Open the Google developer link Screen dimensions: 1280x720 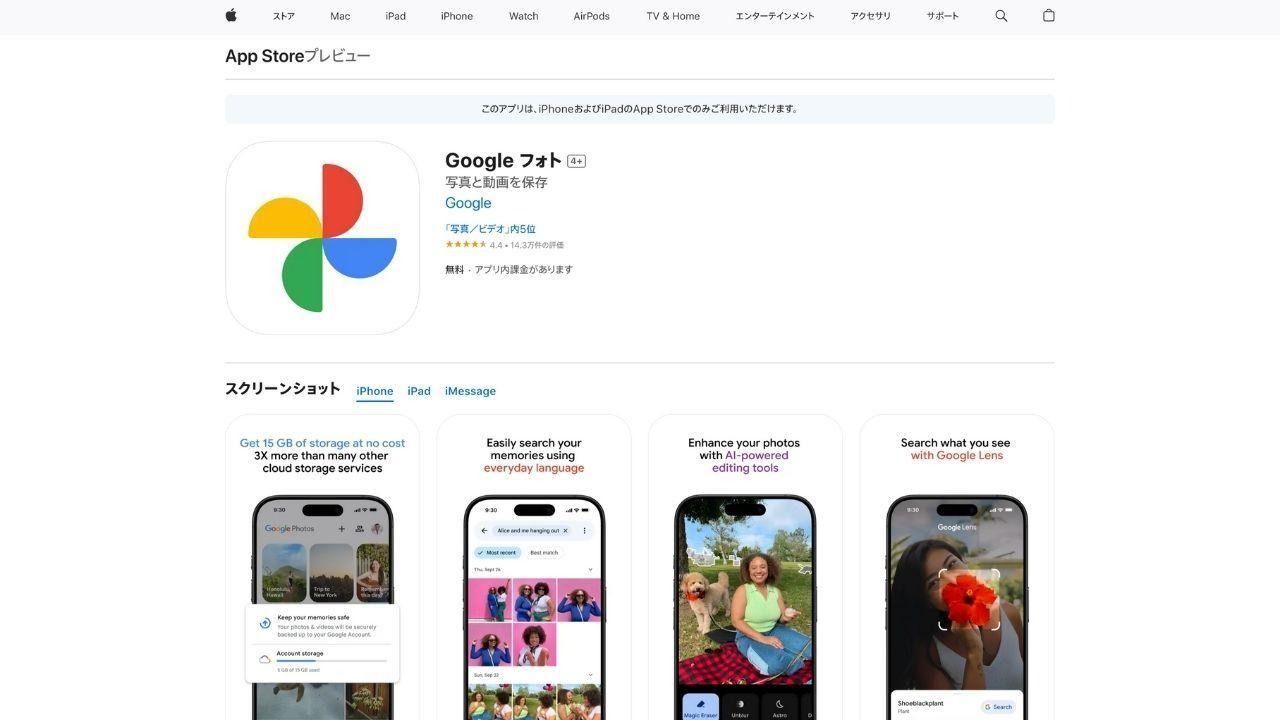(468, 203)
